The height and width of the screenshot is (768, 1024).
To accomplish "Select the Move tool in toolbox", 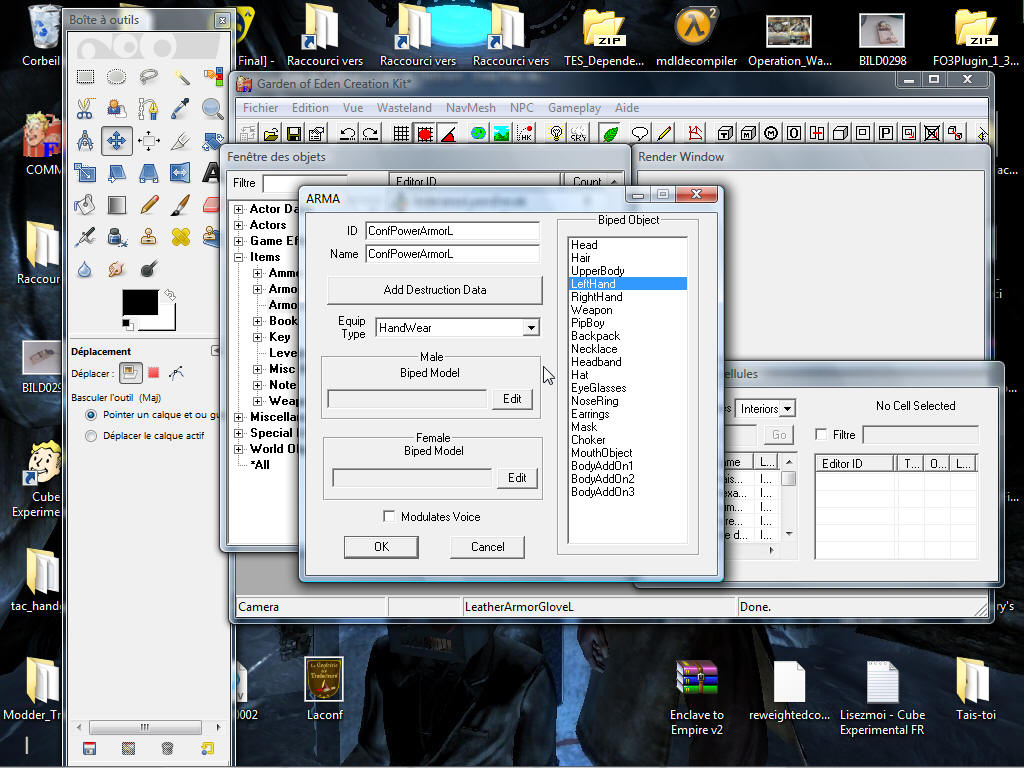I will tap(117, 140).
